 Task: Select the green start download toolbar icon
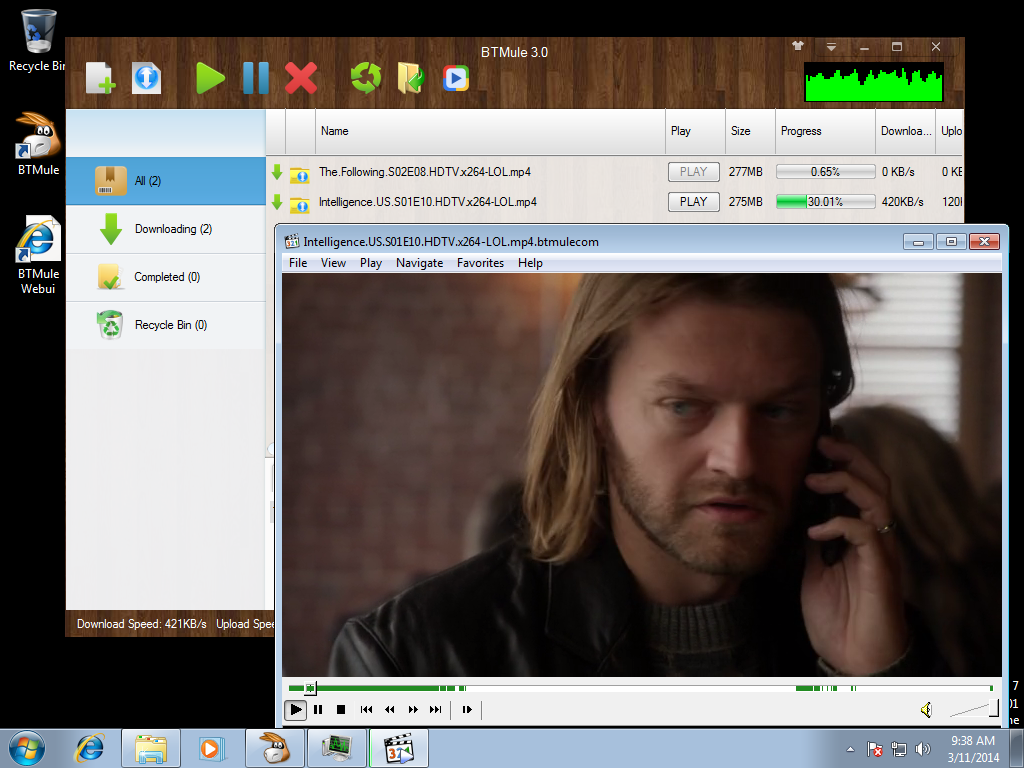point(210,77)
